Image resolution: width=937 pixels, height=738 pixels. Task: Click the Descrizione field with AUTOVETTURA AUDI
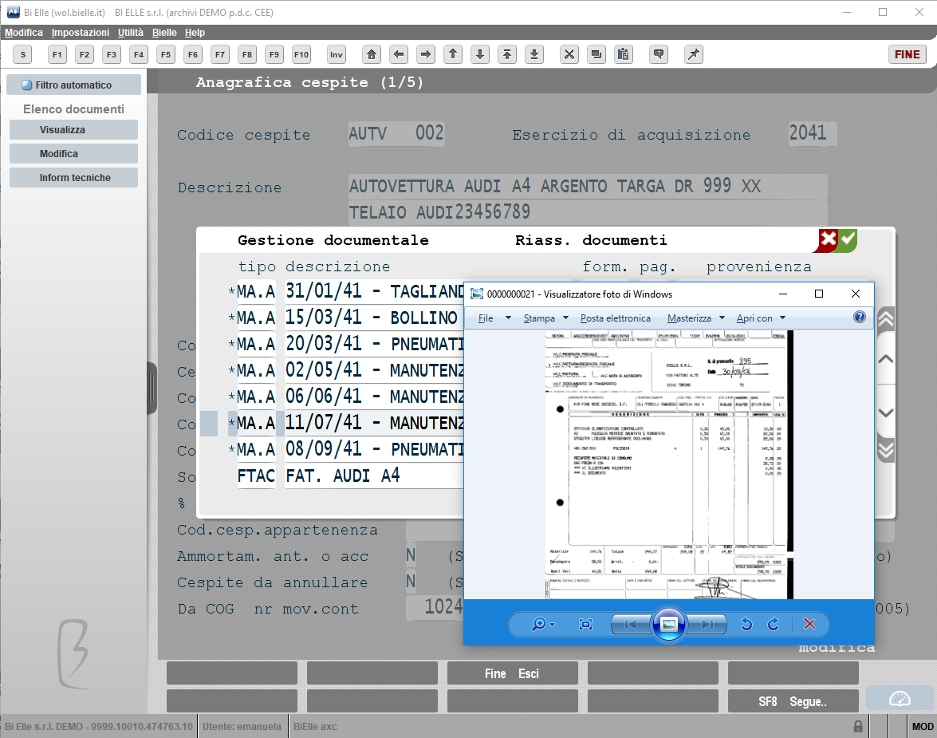[x=588, y=186]
